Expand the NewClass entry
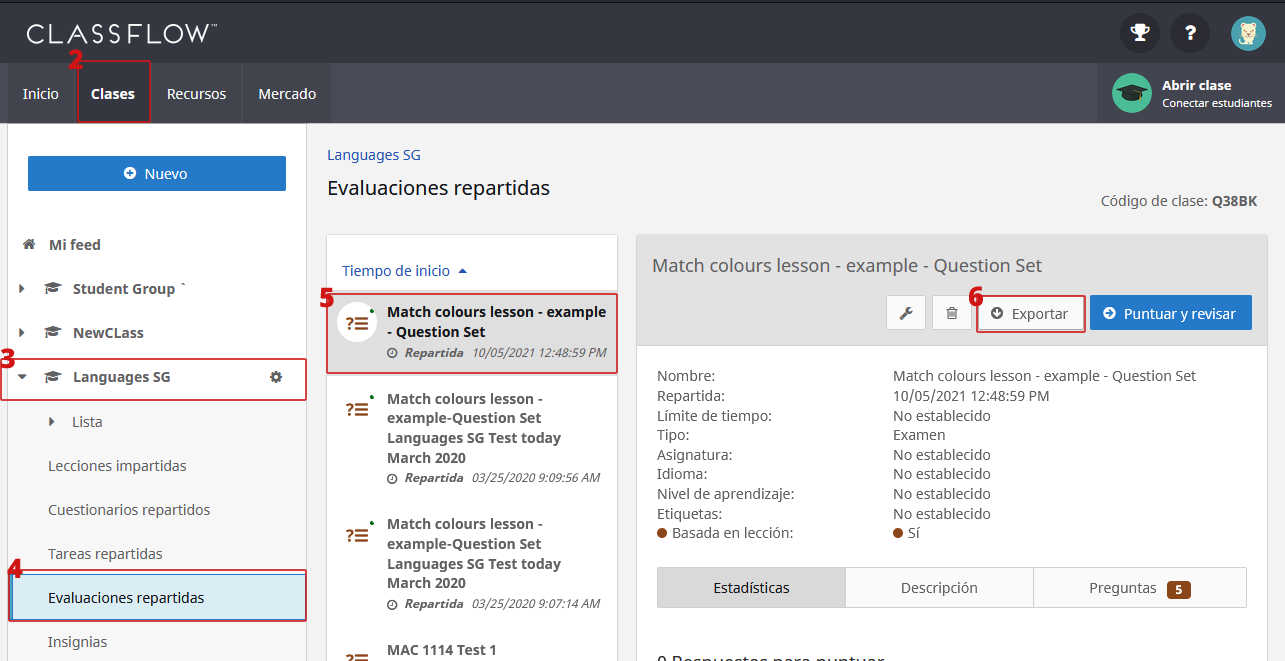Image resolution: width=1285 pixels, height=661 pixels. coord(22,332)
